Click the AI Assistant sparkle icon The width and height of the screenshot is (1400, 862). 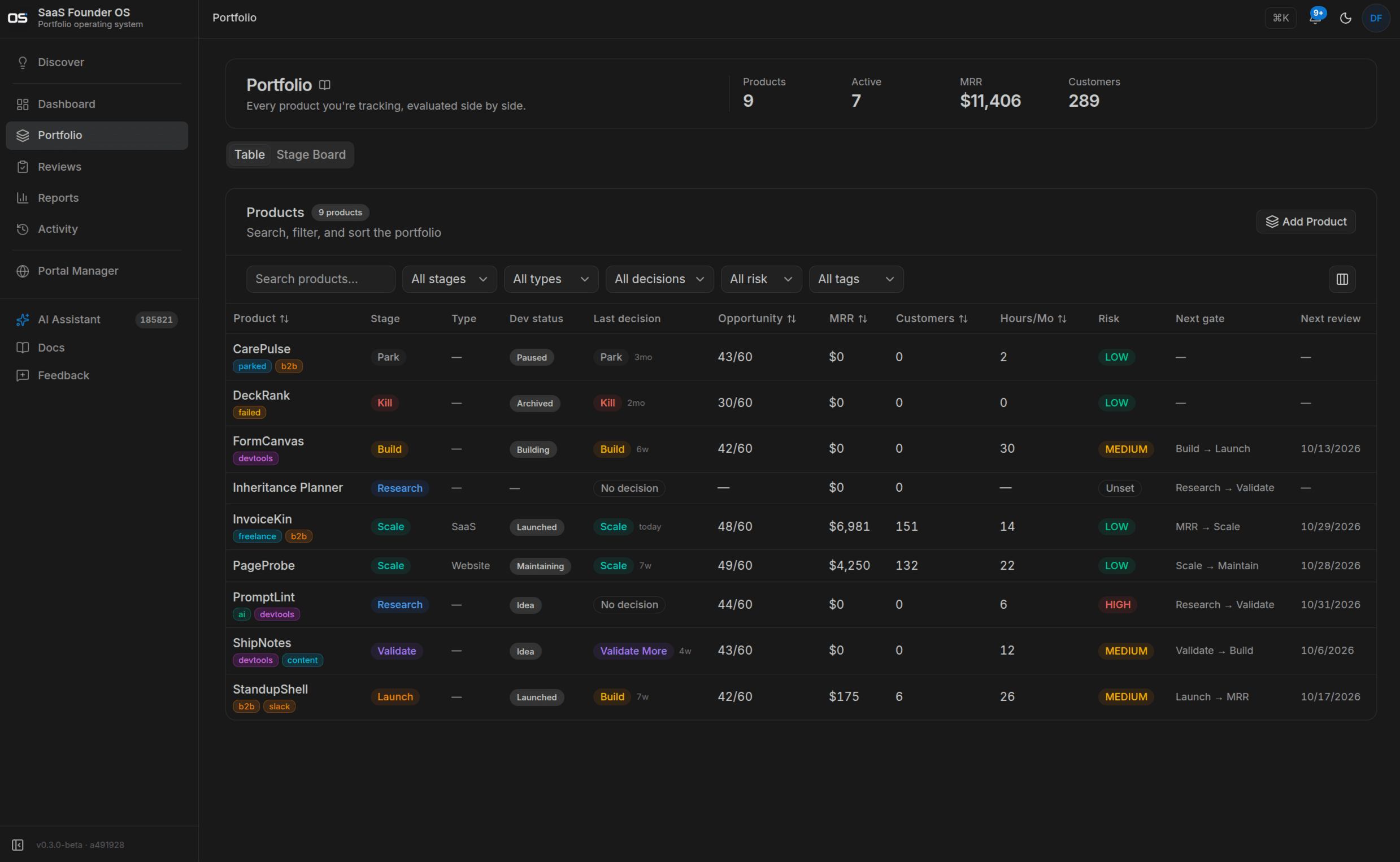pos(23,320)
